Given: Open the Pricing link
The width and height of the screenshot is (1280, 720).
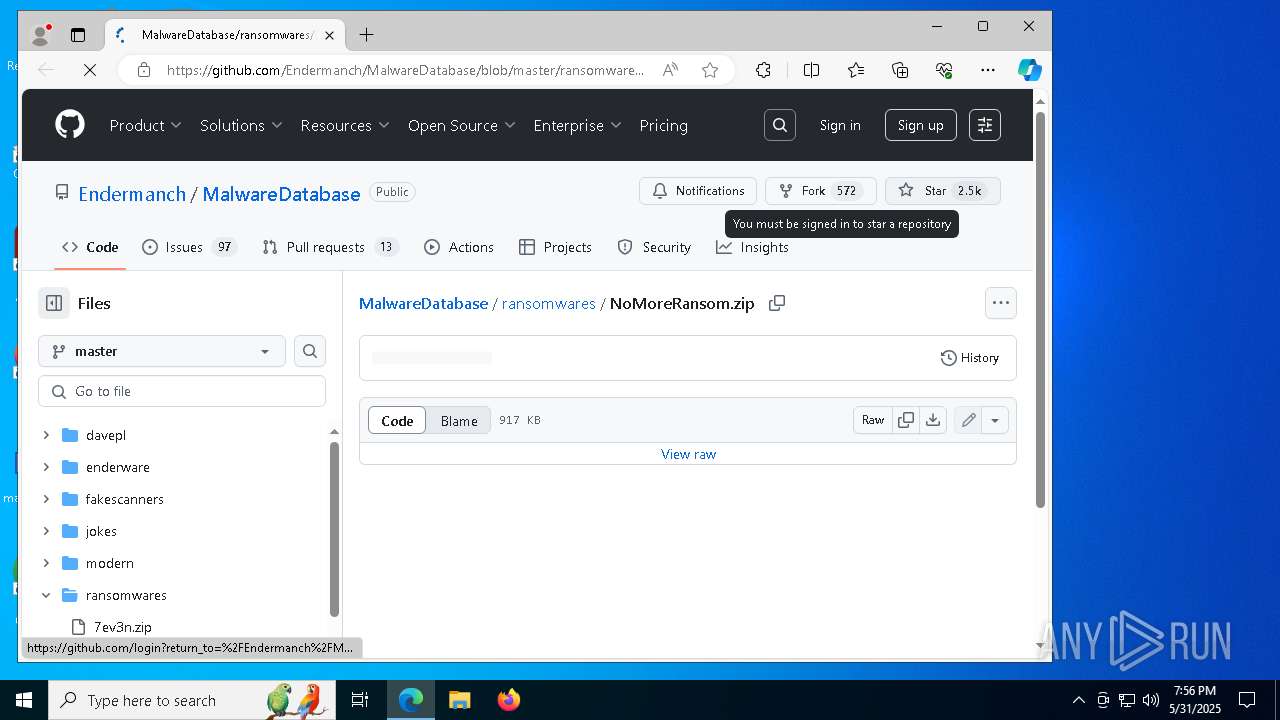Looking at the screenshot, I should [x=663, y=125].
